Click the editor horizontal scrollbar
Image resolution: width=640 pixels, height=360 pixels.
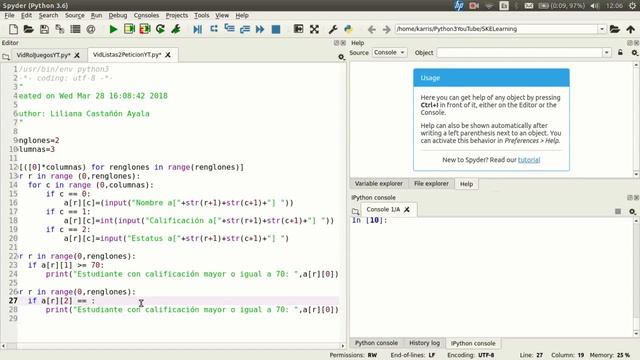[x=173, y=346]
